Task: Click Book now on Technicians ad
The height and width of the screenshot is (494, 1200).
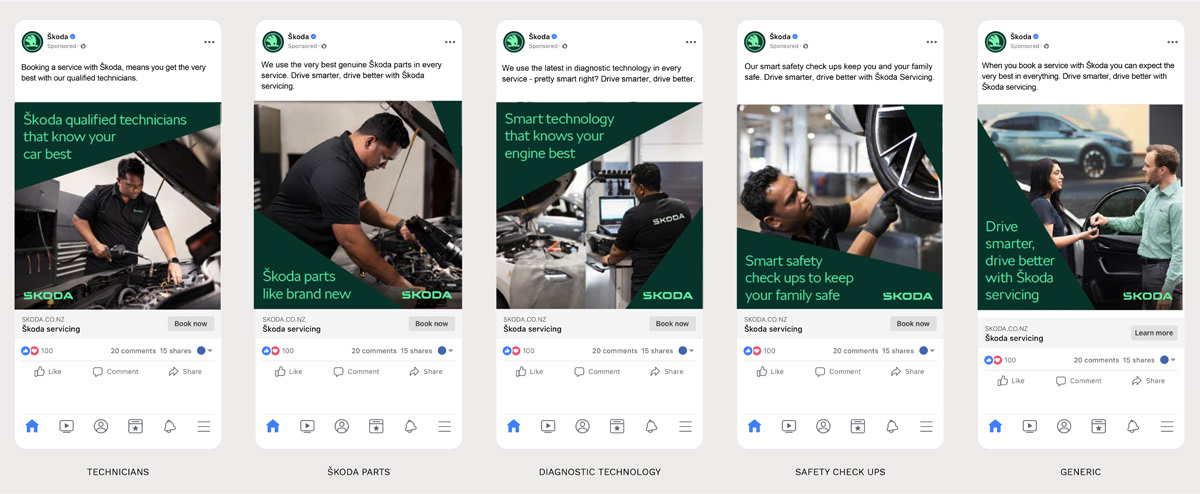Action: click(191, 324)
